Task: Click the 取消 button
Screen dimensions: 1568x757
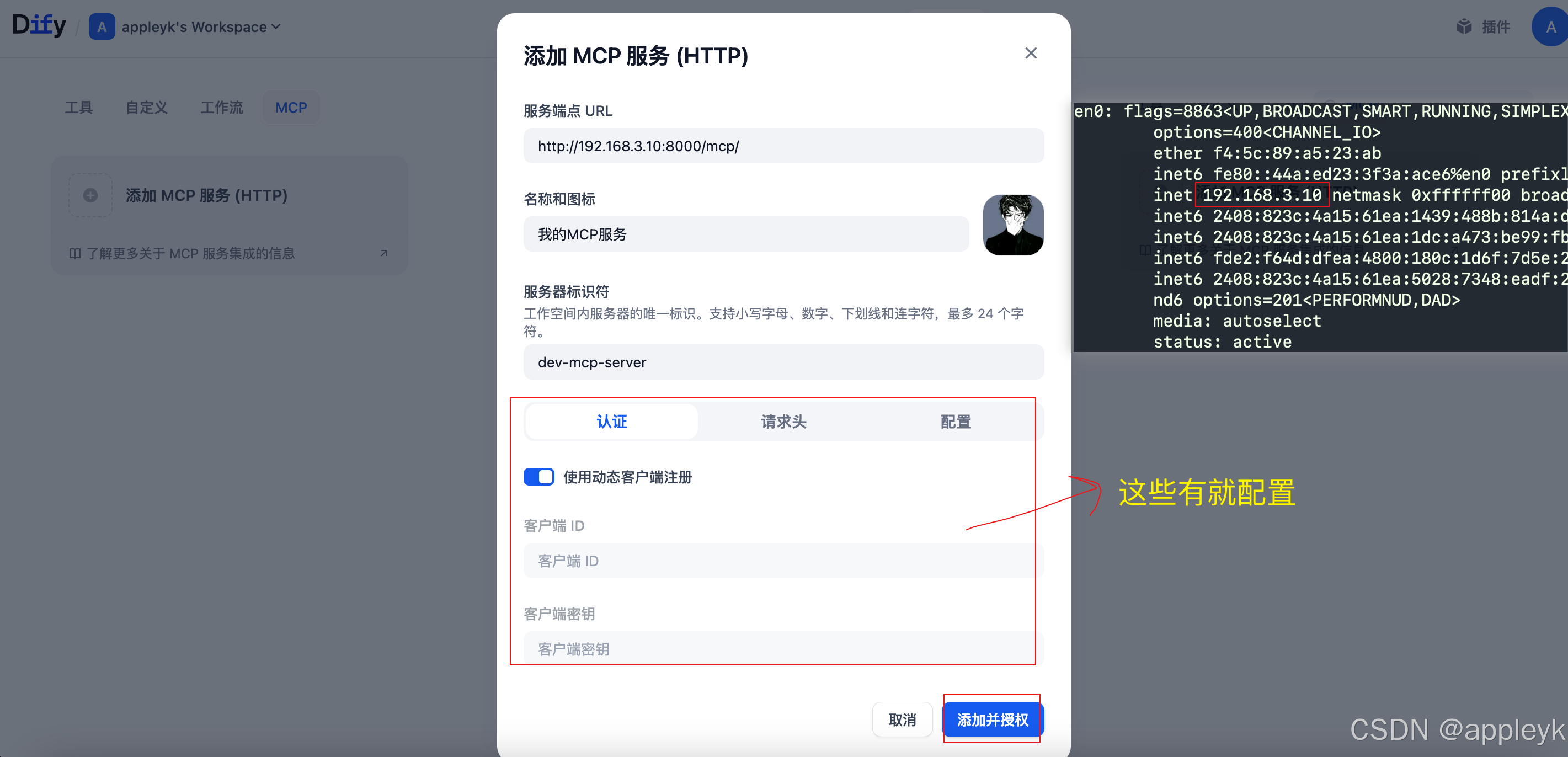Action: (x=902, y=720)
